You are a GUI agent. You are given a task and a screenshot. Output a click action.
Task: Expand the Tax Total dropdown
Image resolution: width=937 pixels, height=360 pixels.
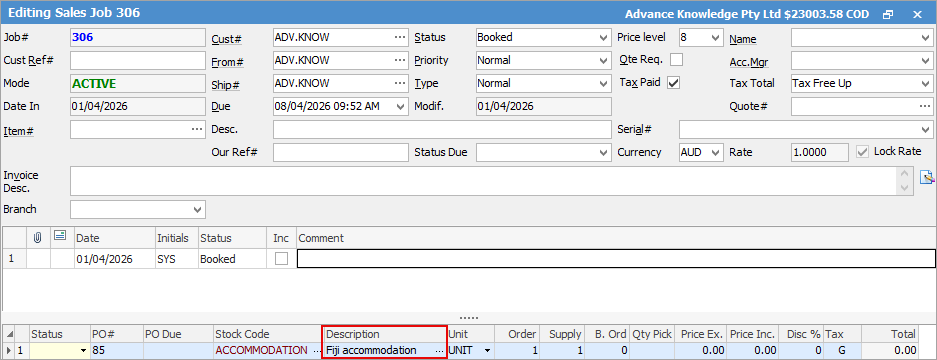pyautogui.click(x=925, y=83)
